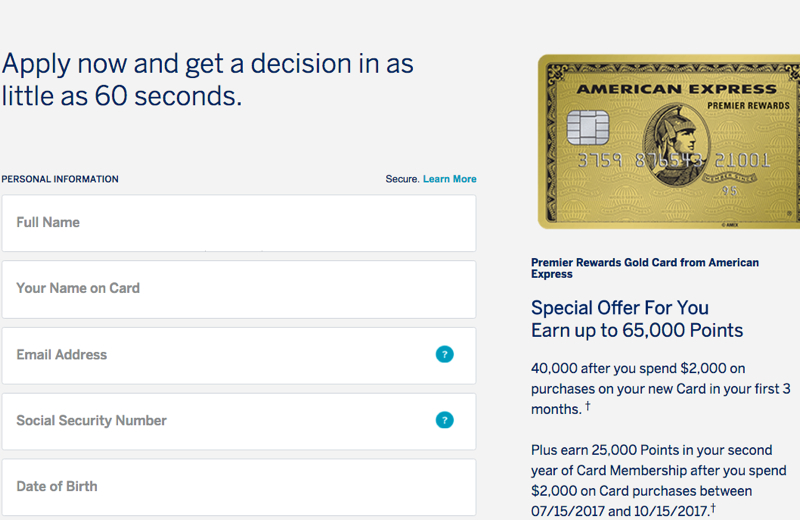Click the Premier Rewards Gold Card title
Image resolution: width=800 pixels, height=520 pixels.
pos(644,268)
